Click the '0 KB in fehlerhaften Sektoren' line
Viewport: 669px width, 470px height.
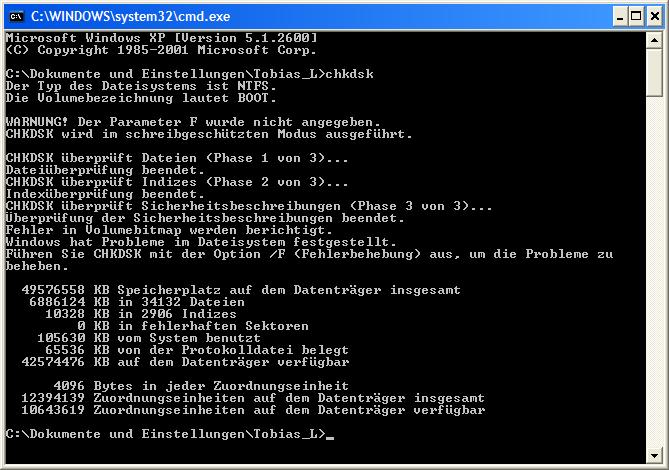pyautogui.click(x=193, y=326)
